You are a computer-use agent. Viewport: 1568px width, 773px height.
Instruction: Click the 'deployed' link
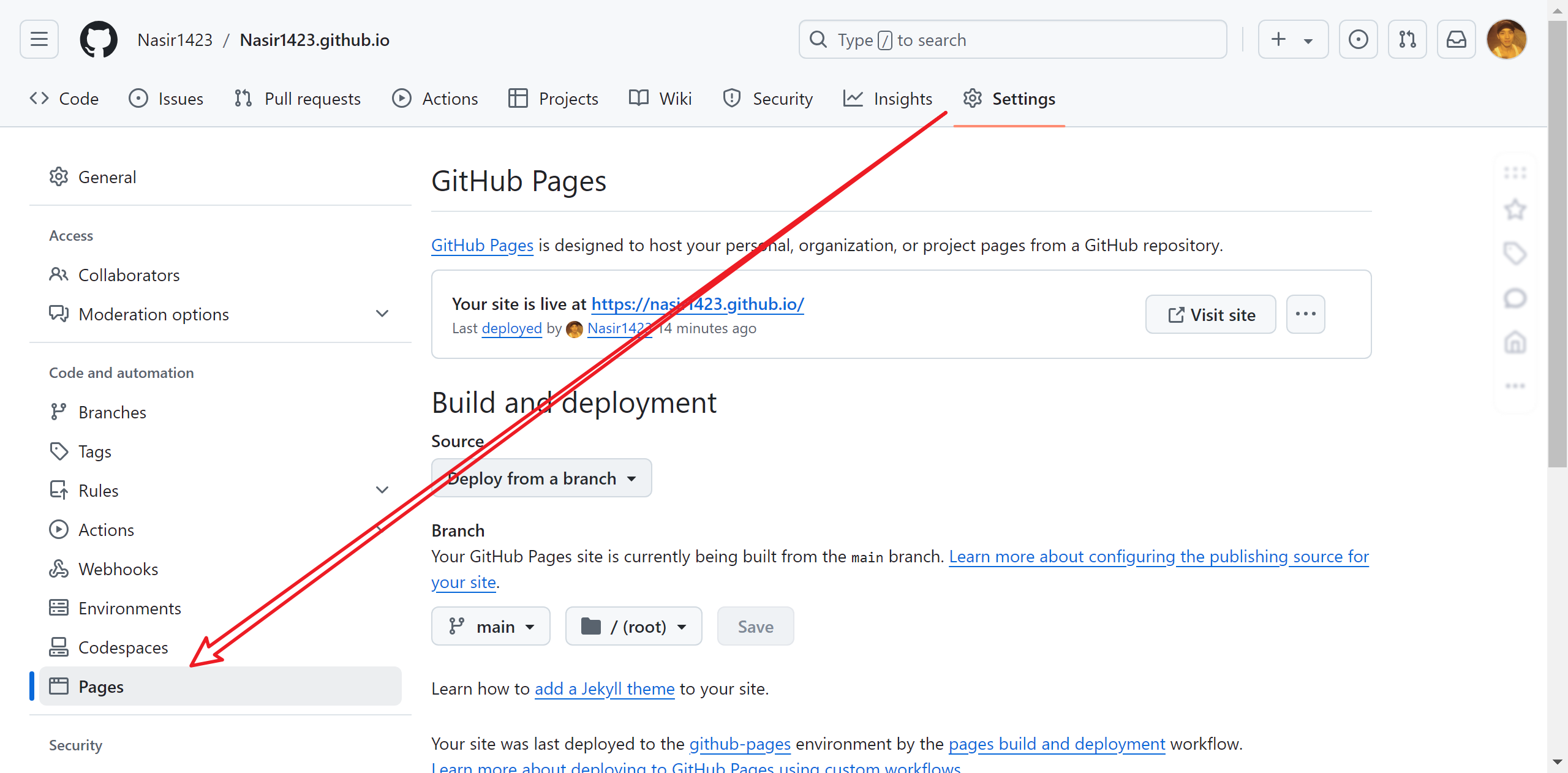[511, 329]
